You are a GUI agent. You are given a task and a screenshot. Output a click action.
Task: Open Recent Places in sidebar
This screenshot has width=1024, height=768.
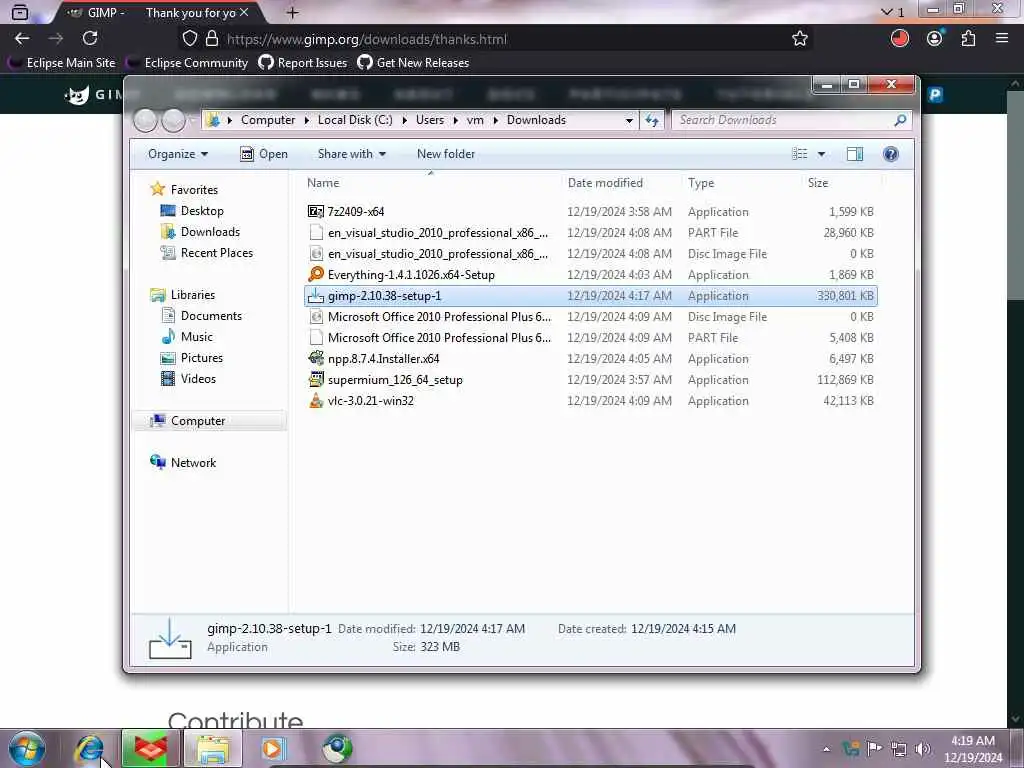pyautogui.click(x=207, y=253)
